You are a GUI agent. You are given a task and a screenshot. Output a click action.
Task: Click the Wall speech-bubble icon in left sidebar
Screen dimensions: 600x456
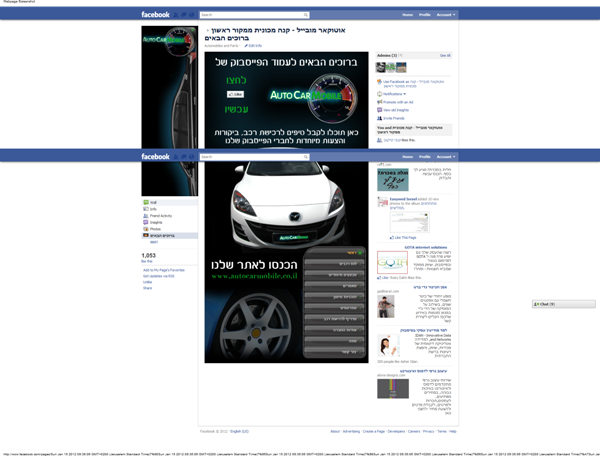pos(146,202)
